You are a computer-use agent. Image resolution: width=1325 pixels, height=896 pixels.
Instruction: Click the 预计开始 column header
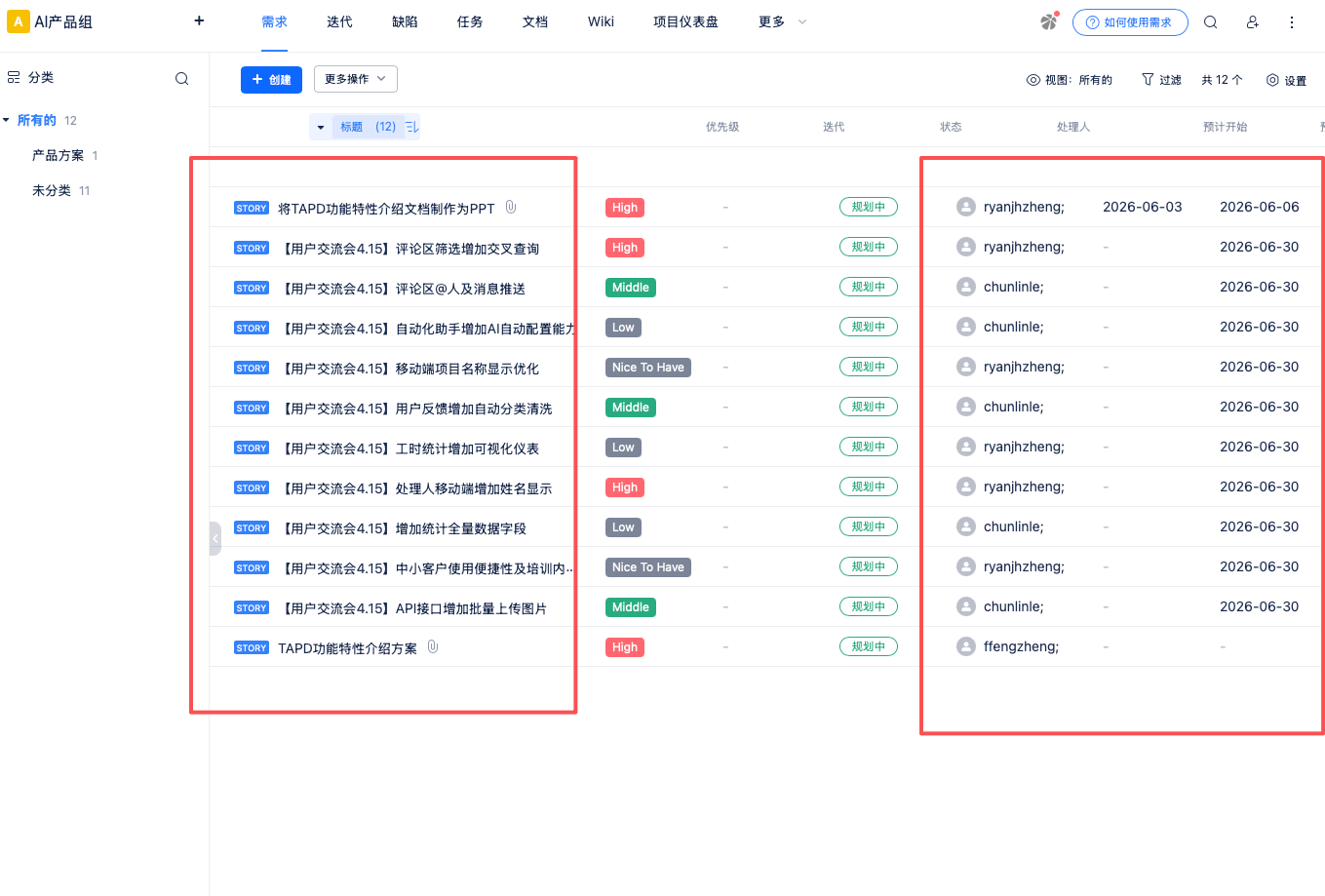coord(1226,127)
